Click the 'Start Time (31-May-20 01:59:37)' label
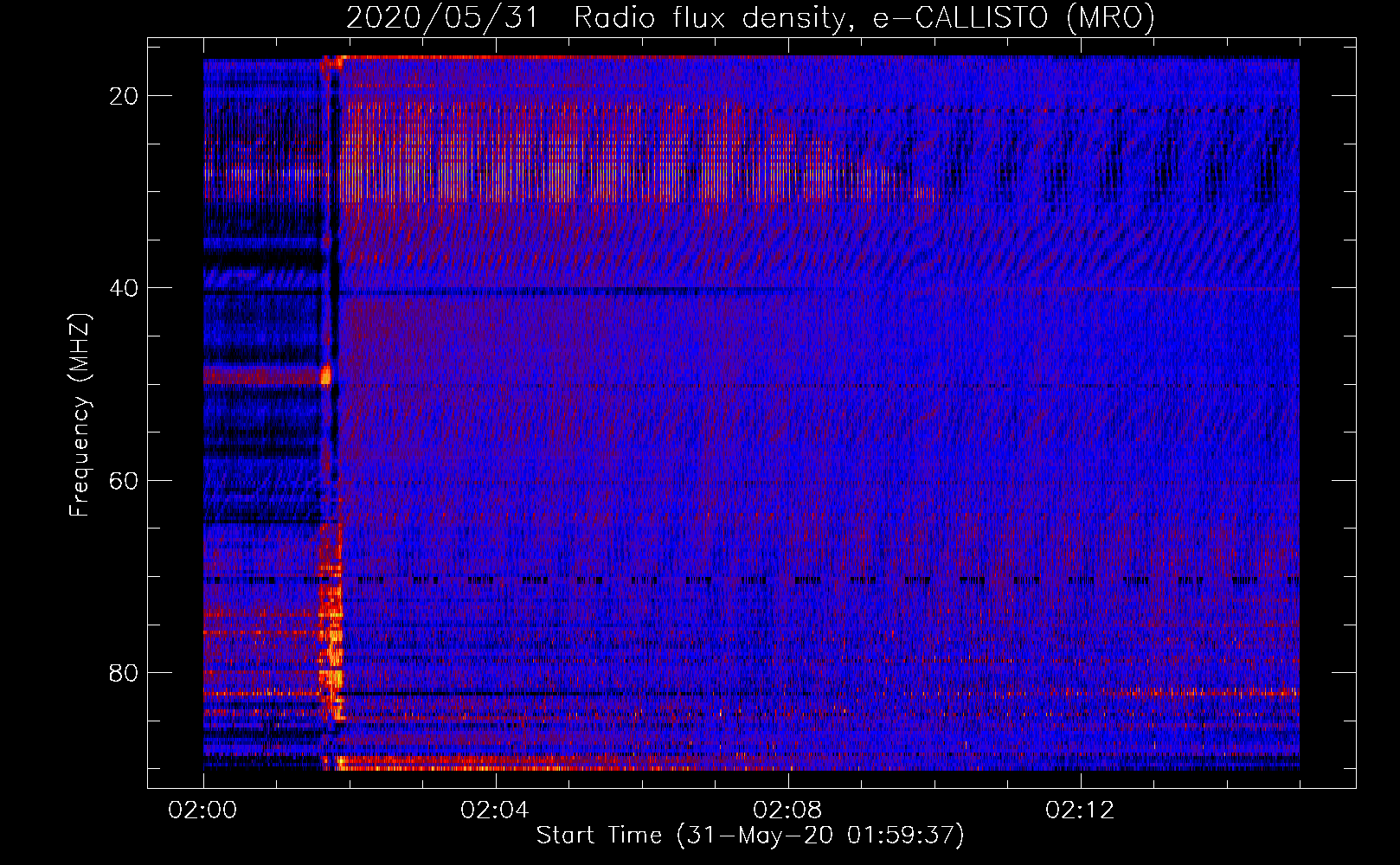This screenshot has width=1400, height=865. point(750,836)
